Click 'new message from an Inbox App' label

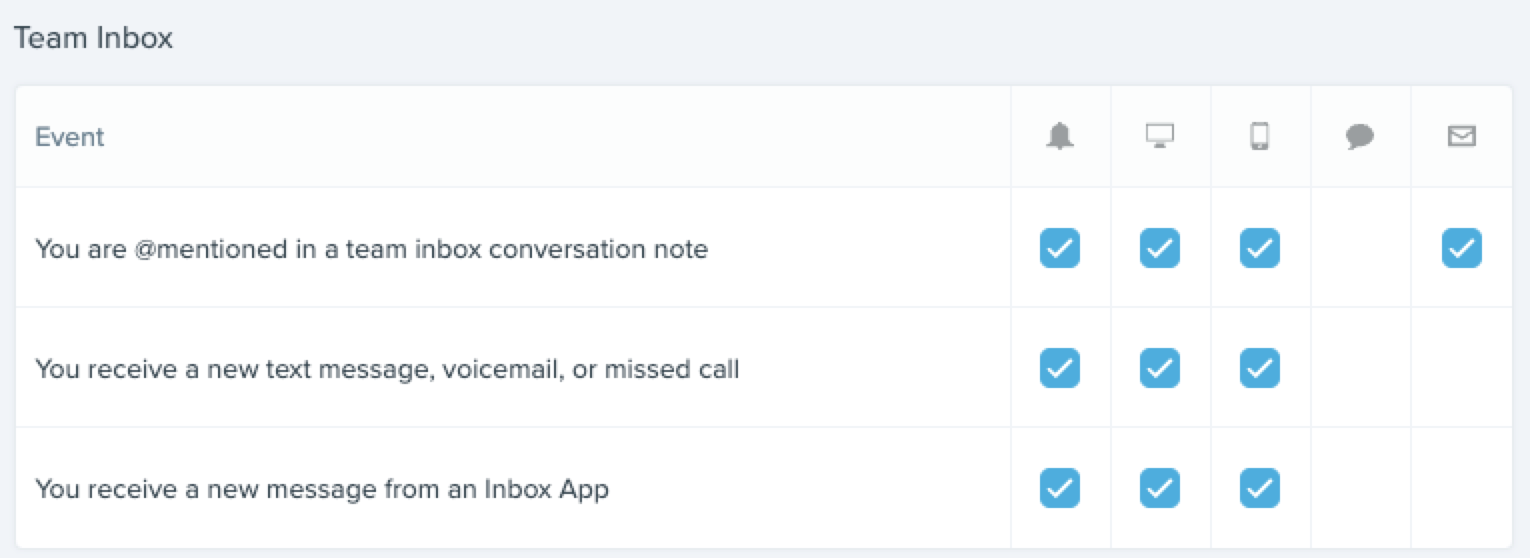coord(322,490)
